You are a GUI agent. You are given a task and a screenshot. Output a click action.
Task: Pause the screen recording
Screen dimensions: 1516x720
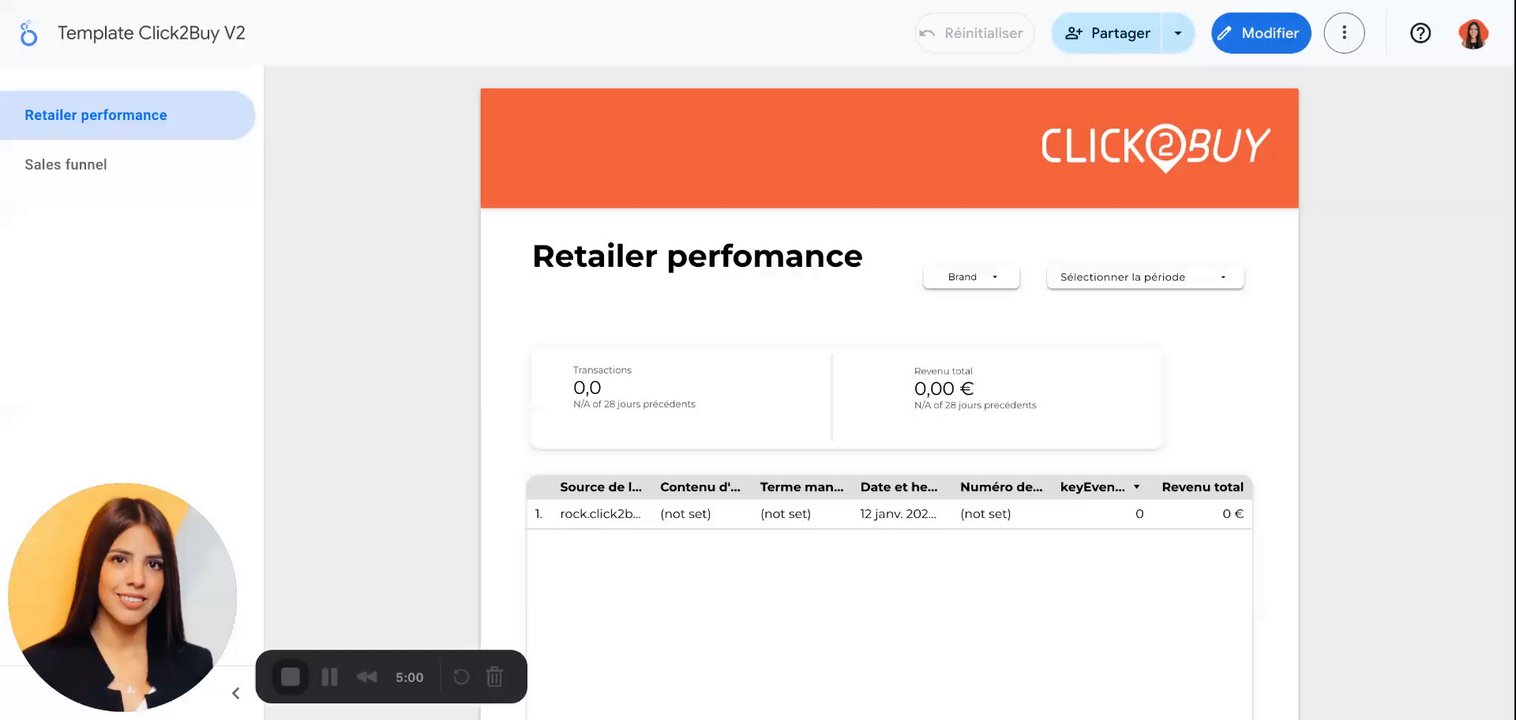(329, 677)
